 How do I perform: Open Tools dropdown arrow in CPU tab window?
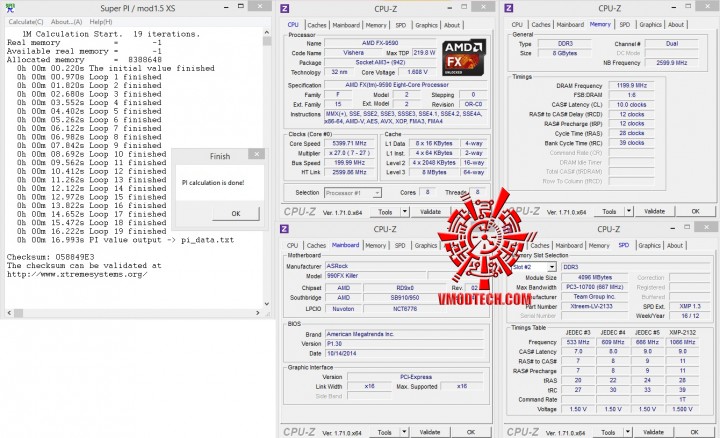(x=405, y=212)
